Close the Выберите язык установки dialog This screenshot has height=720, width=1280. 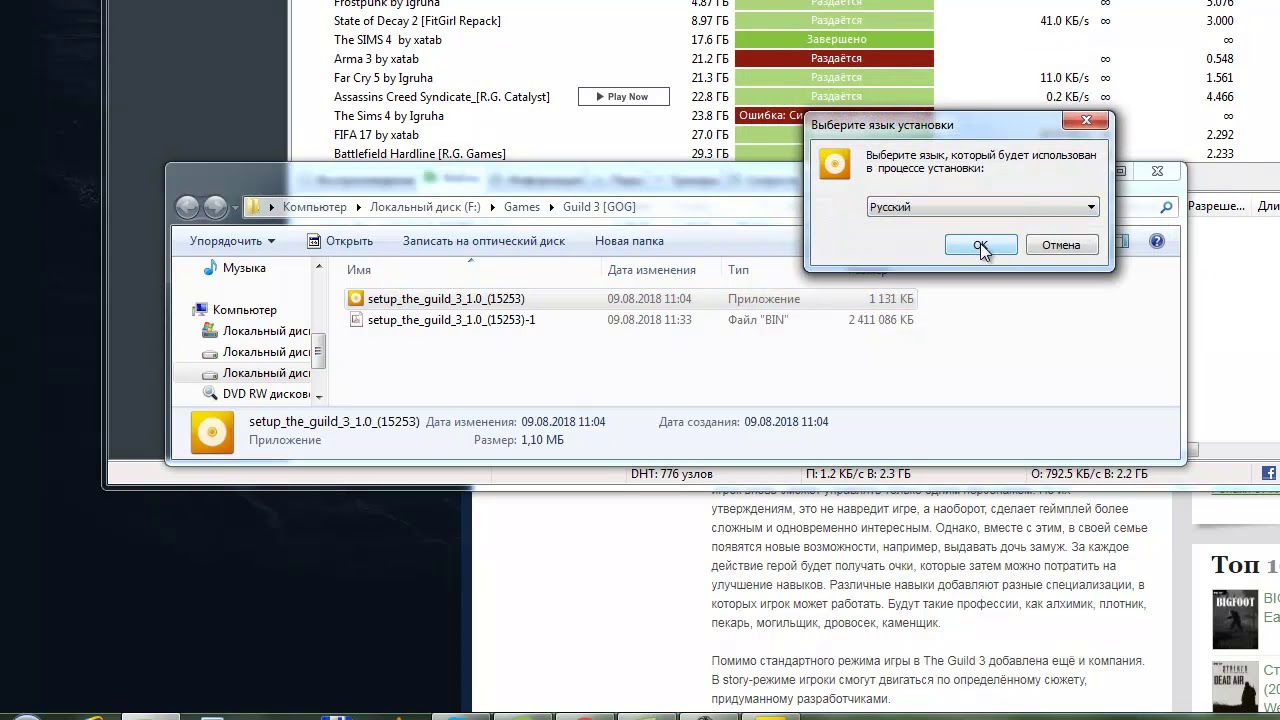(x=1086, y=121)
